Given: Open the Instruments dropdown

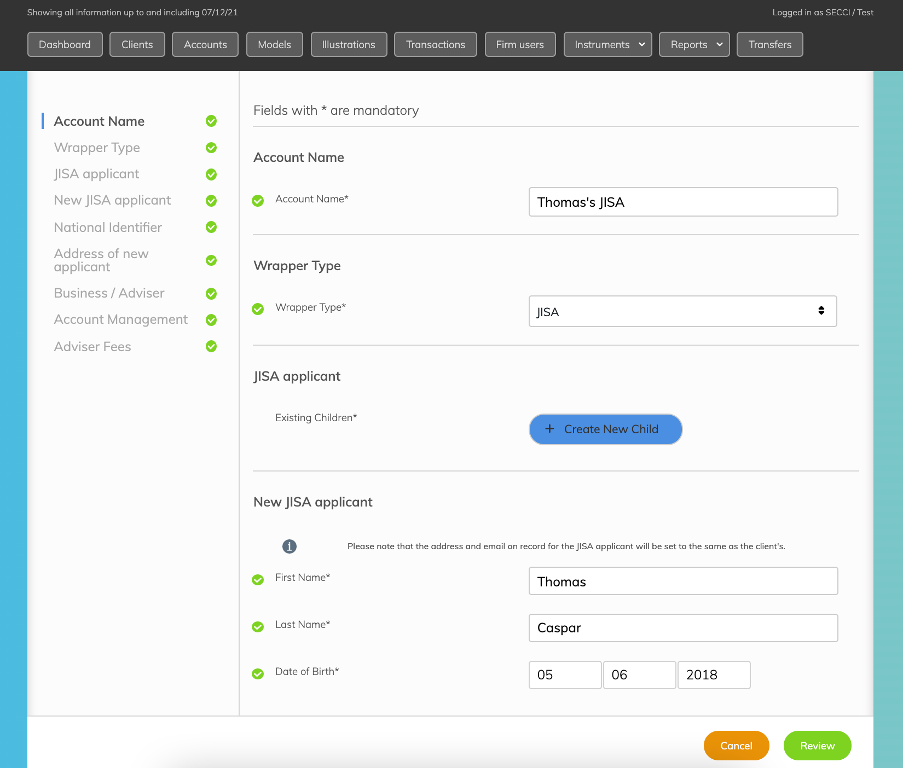Looking at the screenshot, I should click(607, 44).
